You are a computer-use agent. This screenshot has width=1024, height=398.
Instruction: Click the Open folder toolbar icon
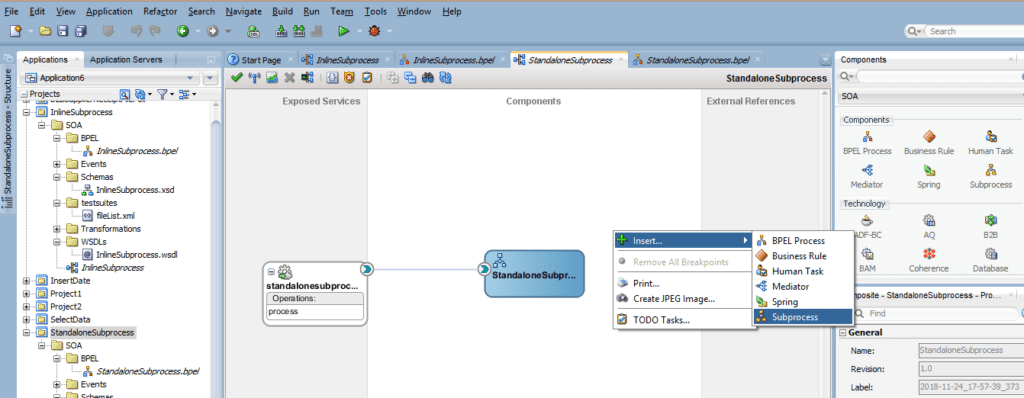(x=45, y=31)
